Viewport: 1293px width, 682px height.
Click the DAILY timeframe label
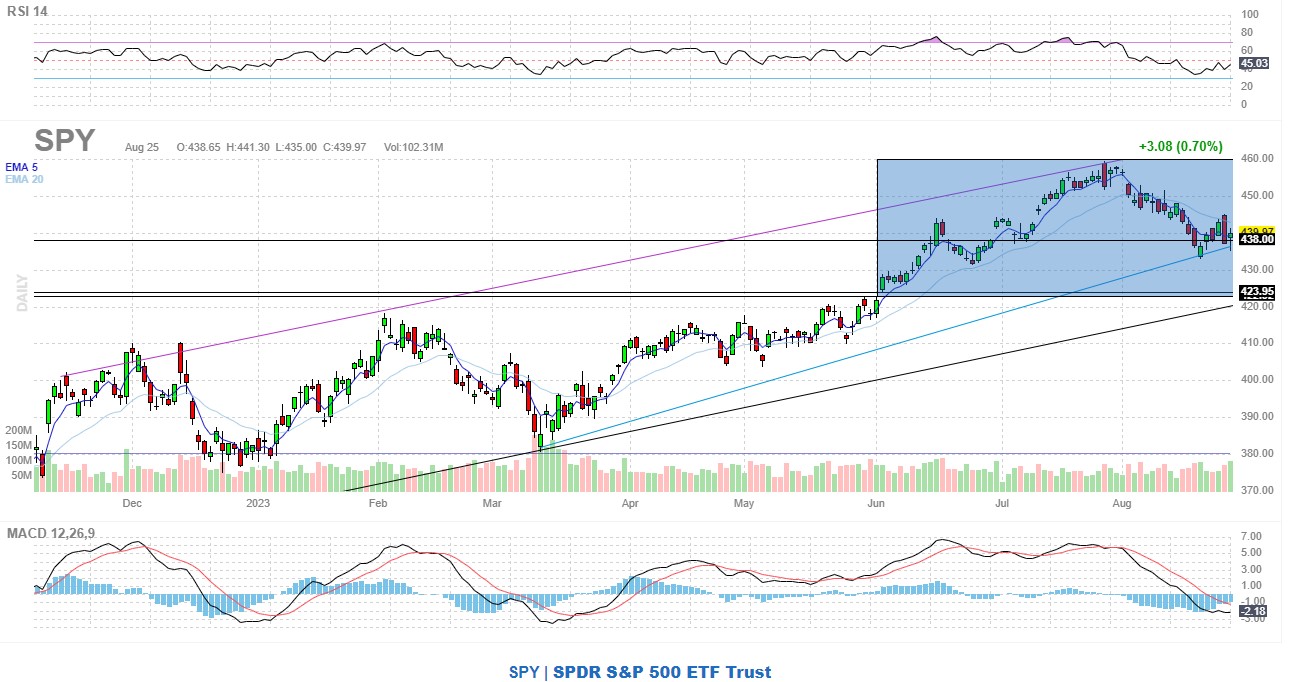(x=21, y=292)
